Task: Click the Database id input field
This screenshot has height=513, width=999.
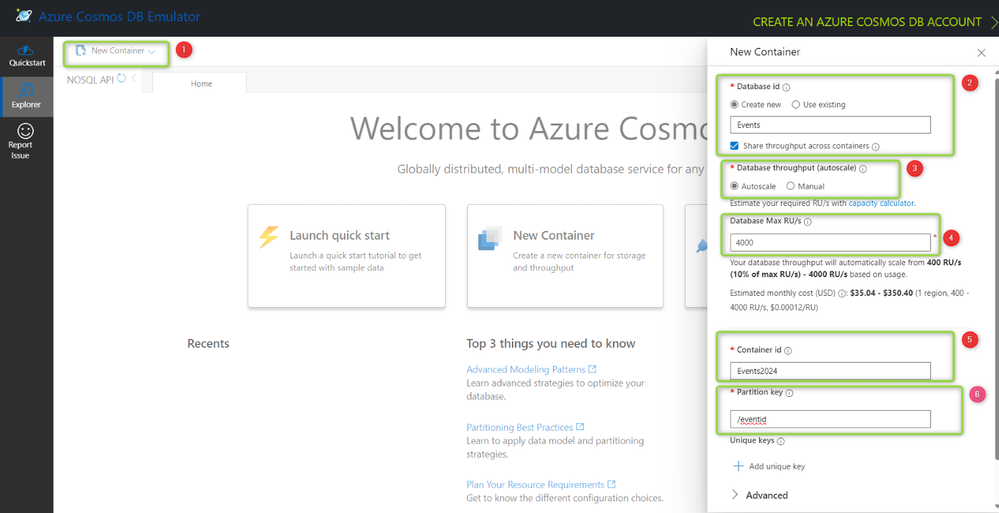Action: coord(830,125)
